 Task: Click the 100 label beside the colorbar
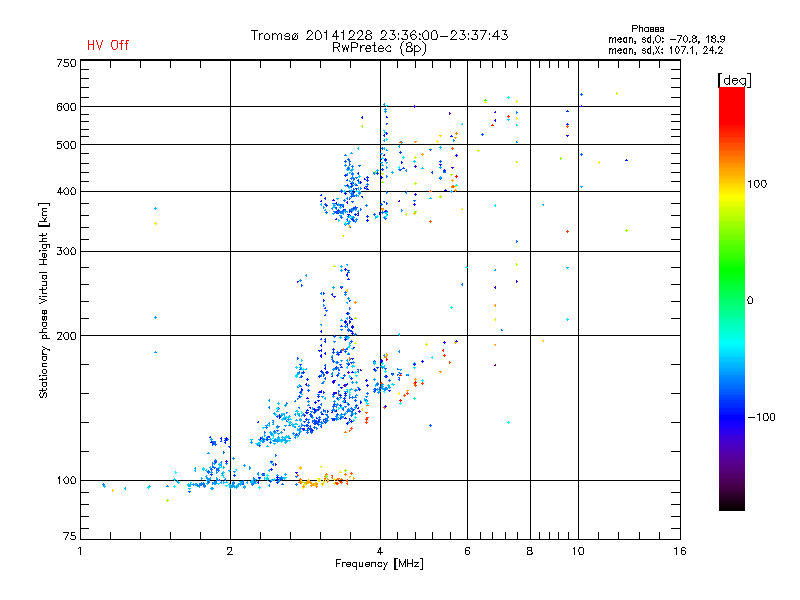[x=757, y=184]
